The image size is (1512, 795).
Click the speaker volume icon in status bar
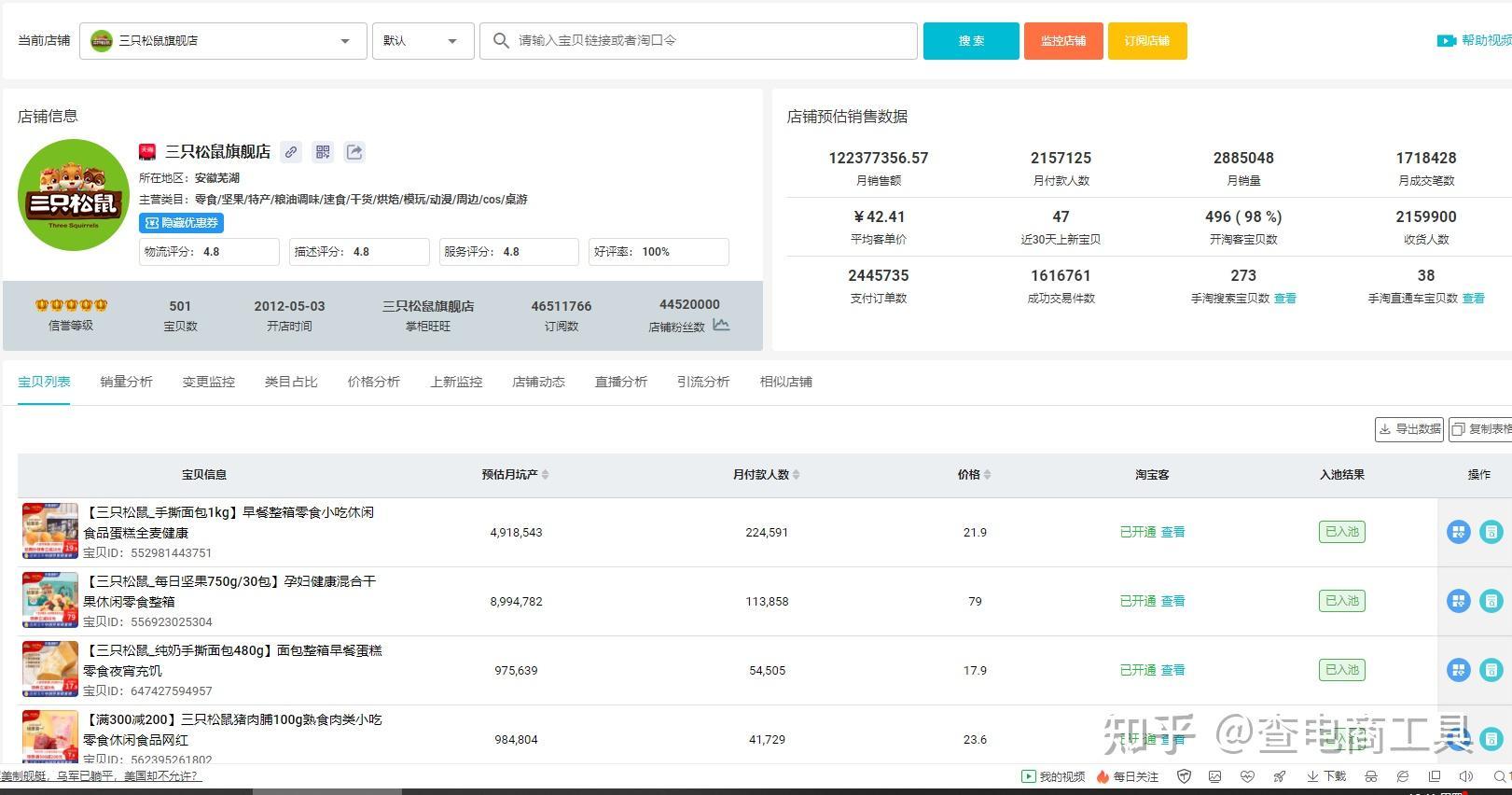click(x=1466, y=776)
